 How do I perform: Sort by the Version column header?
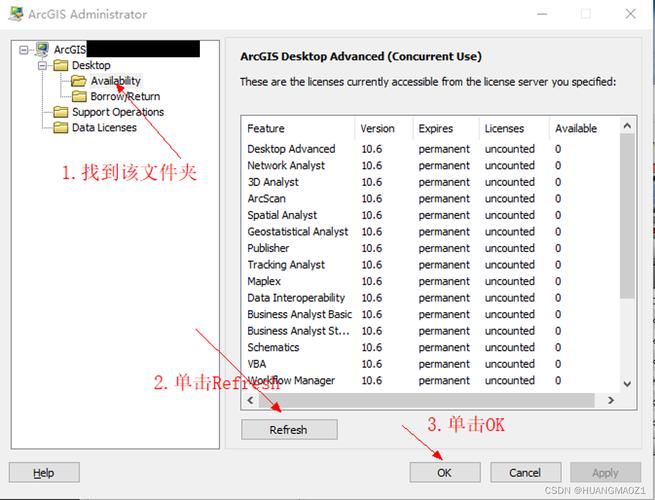384,128
